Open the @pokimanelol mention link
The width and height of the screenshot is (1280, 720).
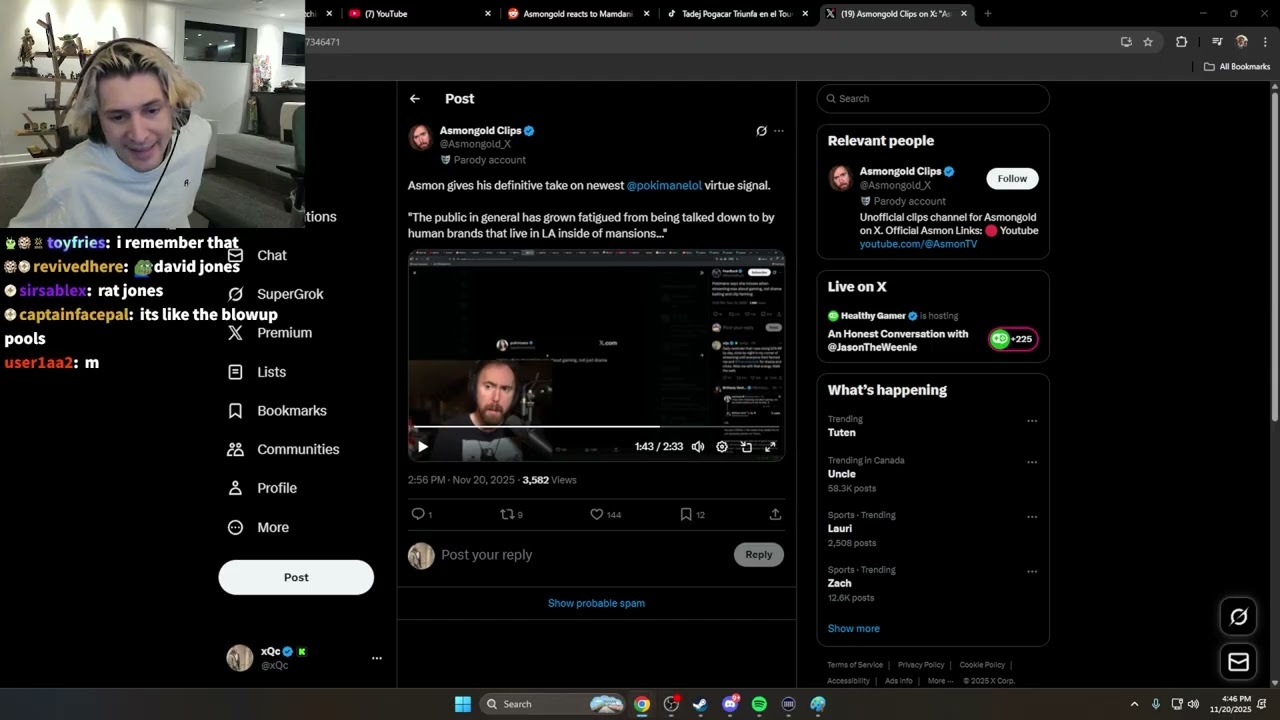(x=664, y=185)
